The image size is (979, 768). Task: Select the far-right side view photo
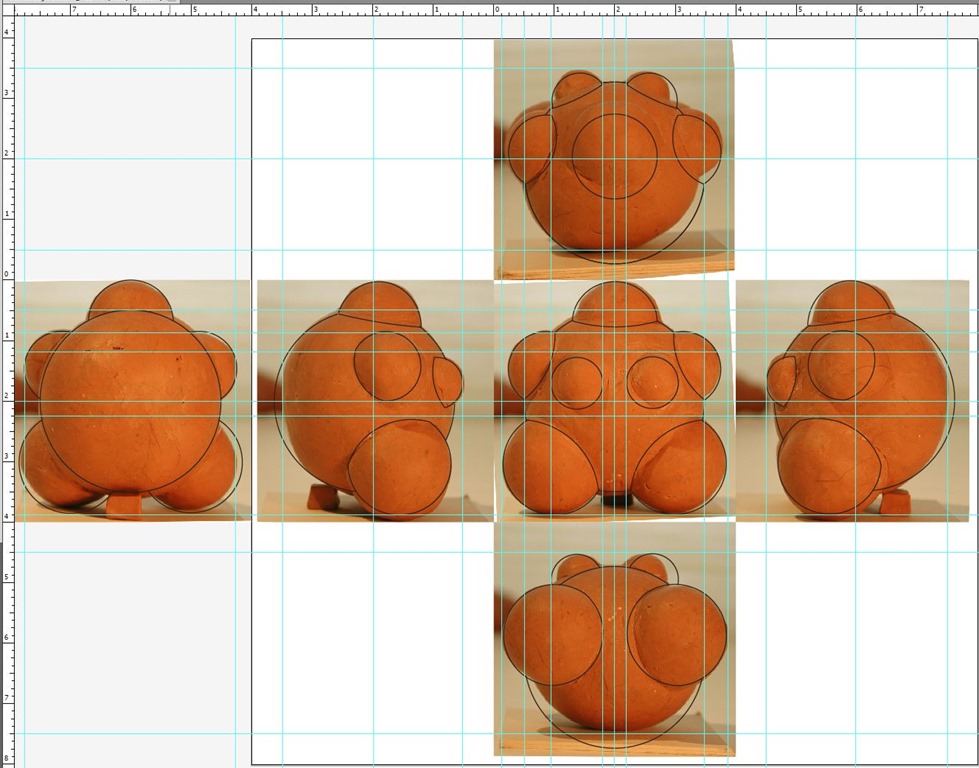(855, 400)
